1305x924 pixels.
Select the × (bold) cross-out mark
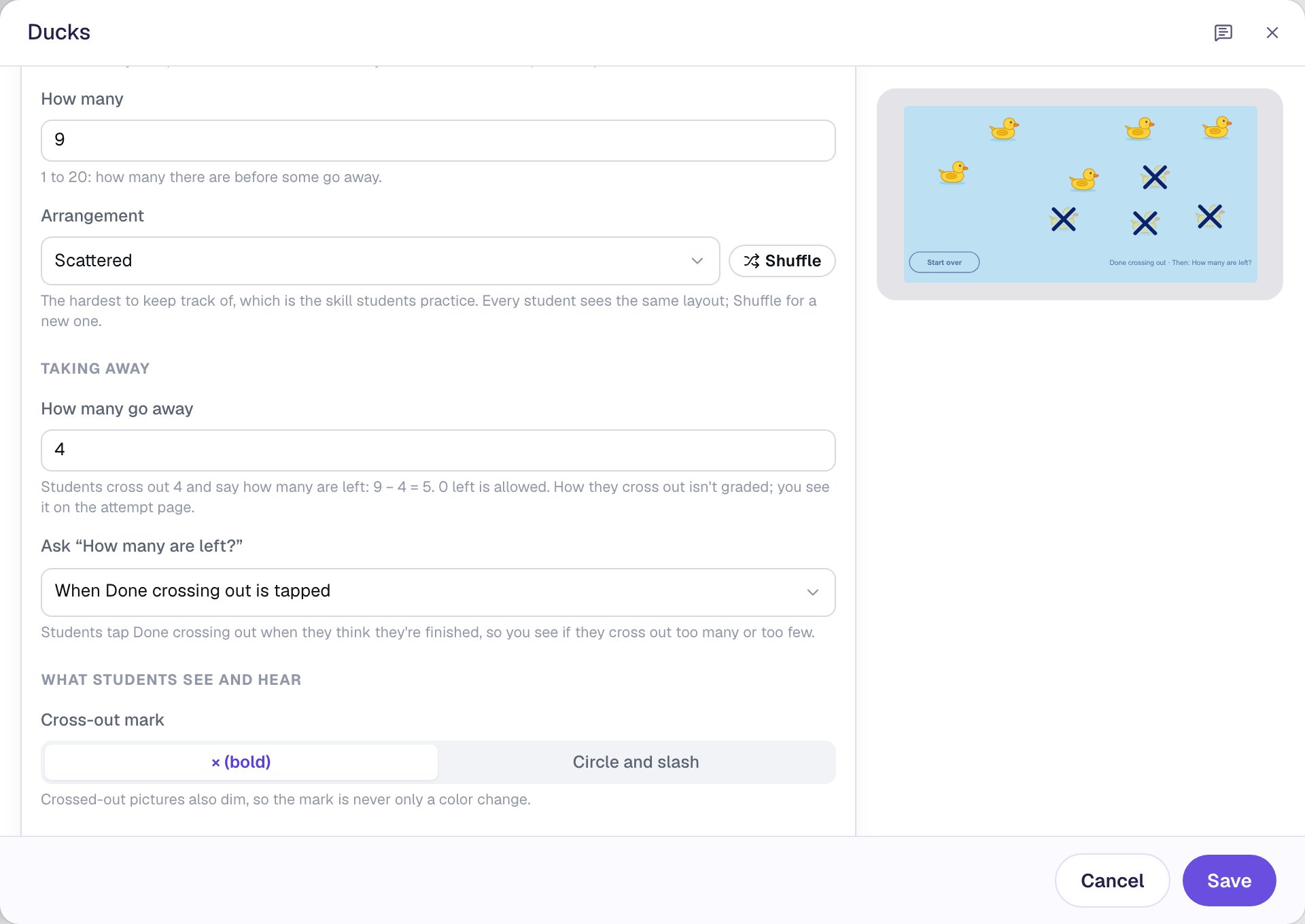point(241,762)
